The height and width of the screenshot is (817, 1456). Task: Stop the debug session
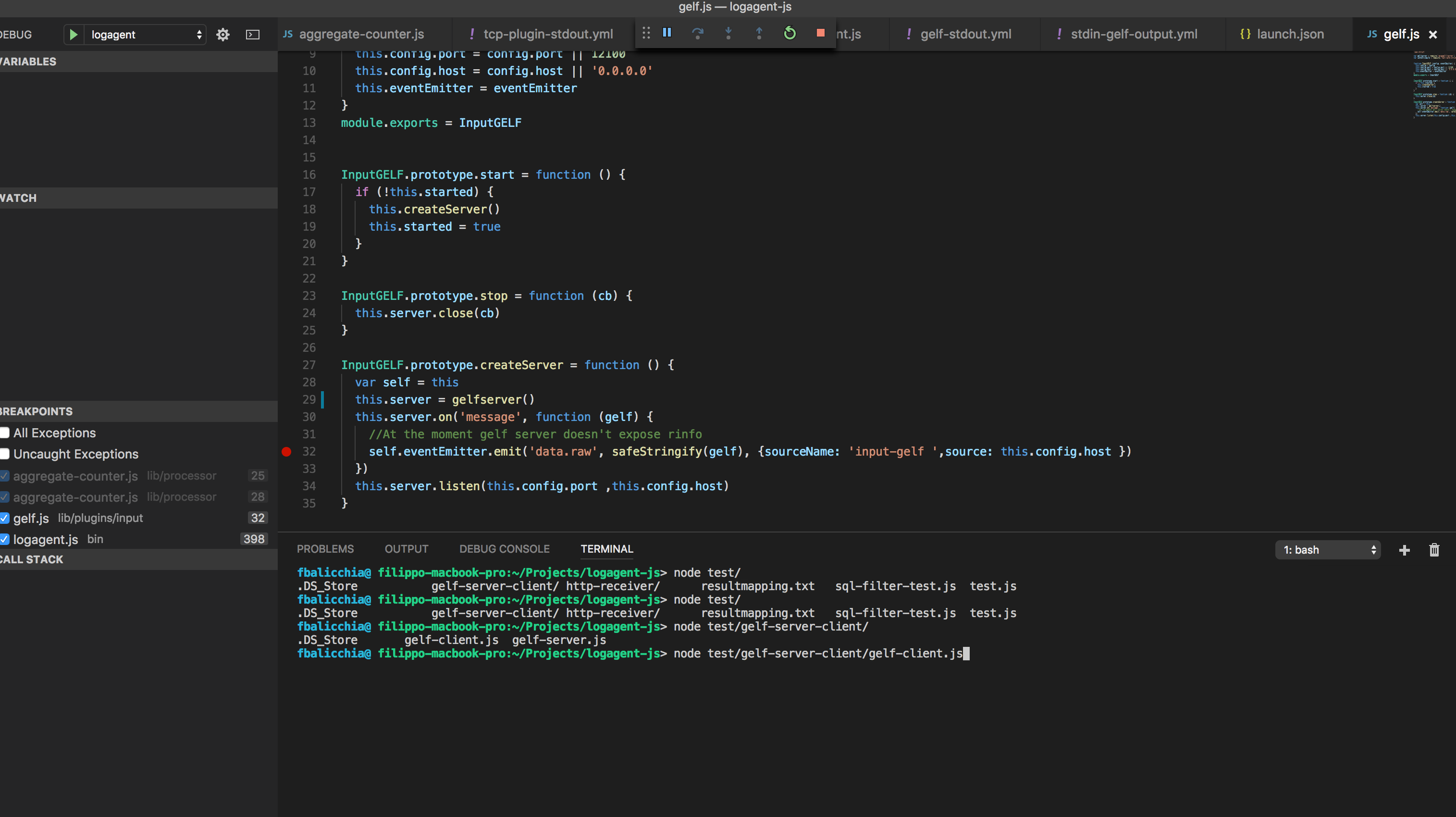pyautogui.click(x=821, y=33)
